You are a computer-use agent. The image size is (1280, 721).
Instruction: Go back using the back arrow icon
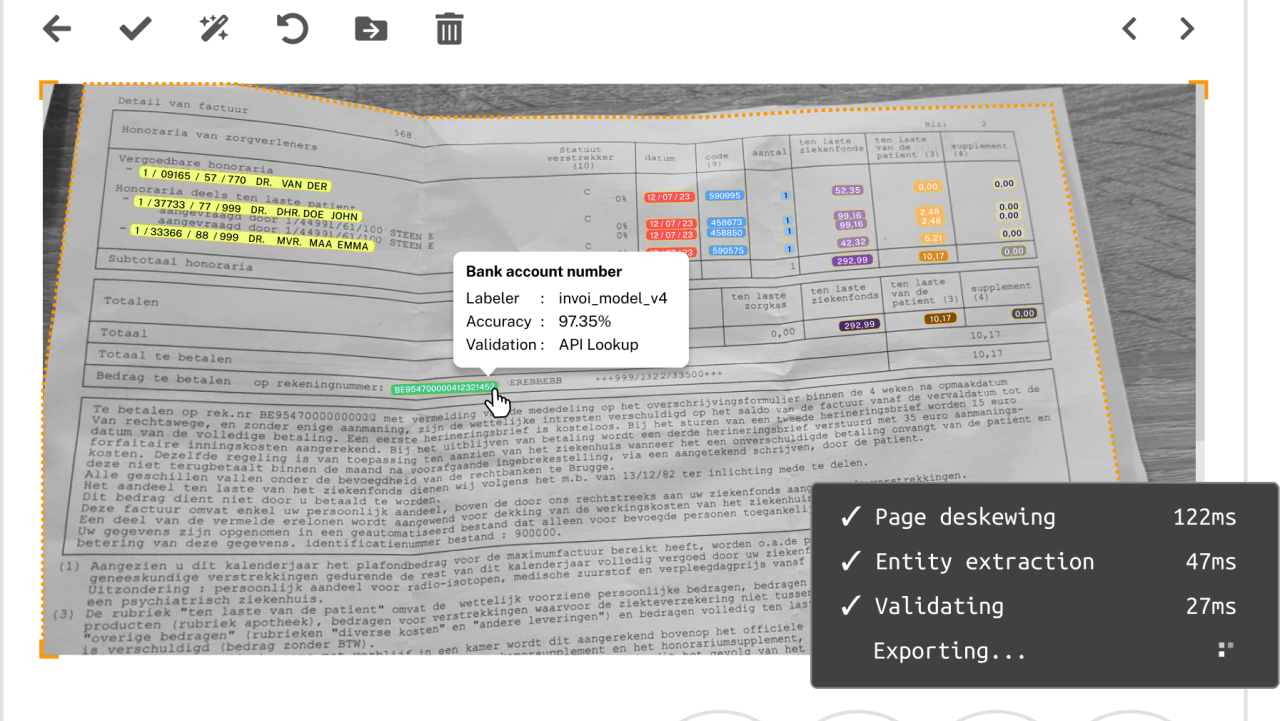(x=56, y=28)
